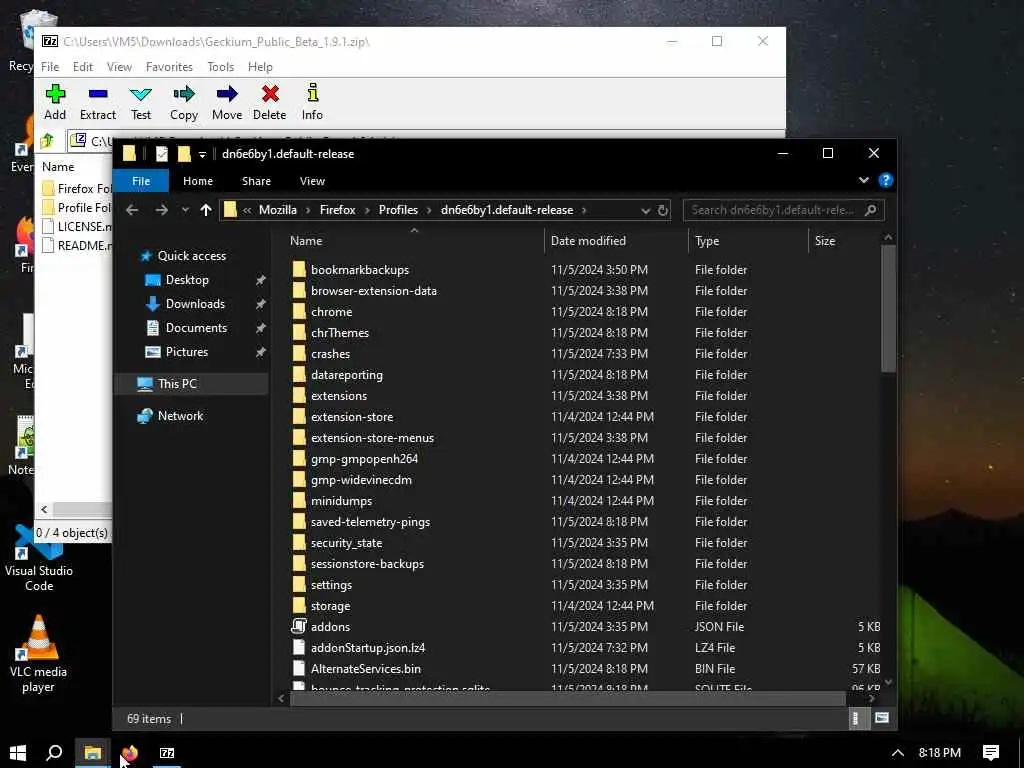
Task: Select the chrThemes folder
Action: point(340,332)
